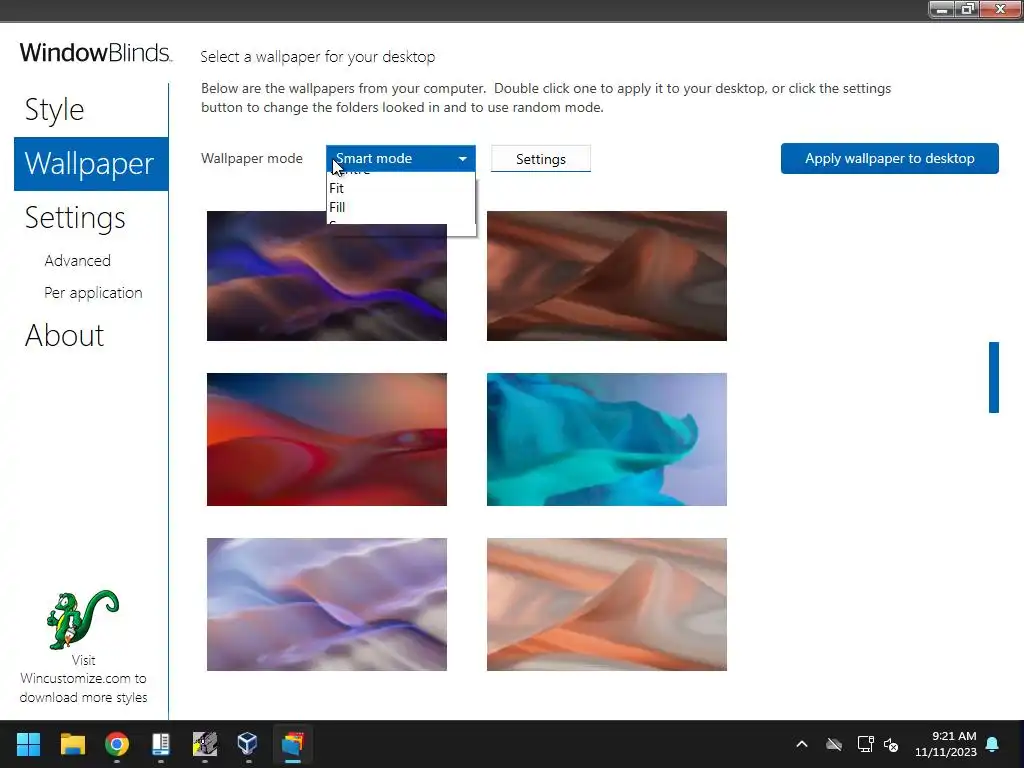Open the network status tray icon
The width and height of the screenshot is (1024, 768).
[865, 744]
